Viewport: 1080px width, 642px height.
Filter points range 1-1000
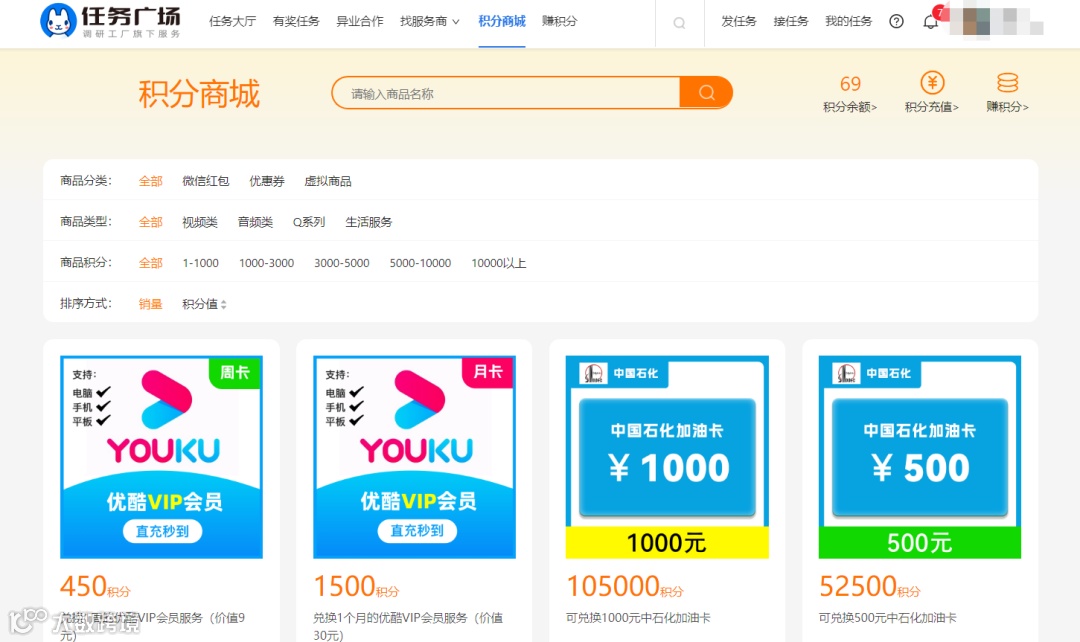click(200, 262)
